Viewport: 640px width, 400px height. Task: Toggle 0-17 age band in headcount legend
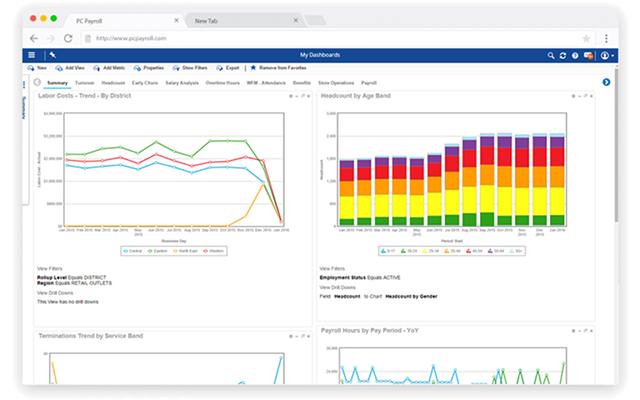(x=388, y=251)
